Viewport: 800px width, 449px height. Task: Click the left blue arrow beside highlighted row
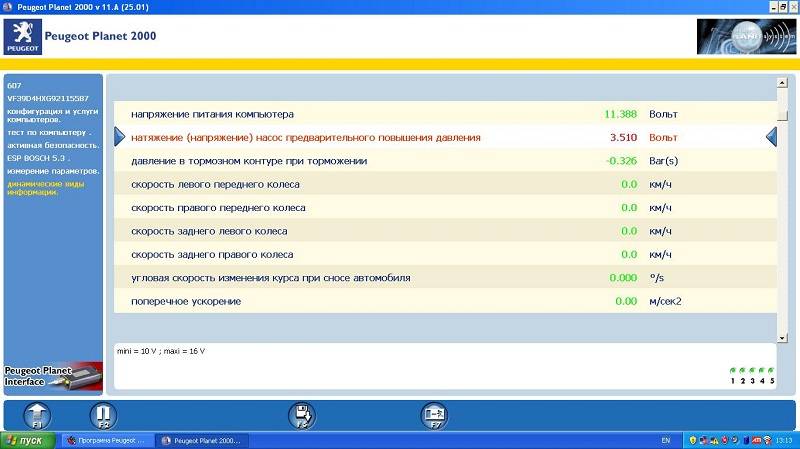(x=119, y=137)
